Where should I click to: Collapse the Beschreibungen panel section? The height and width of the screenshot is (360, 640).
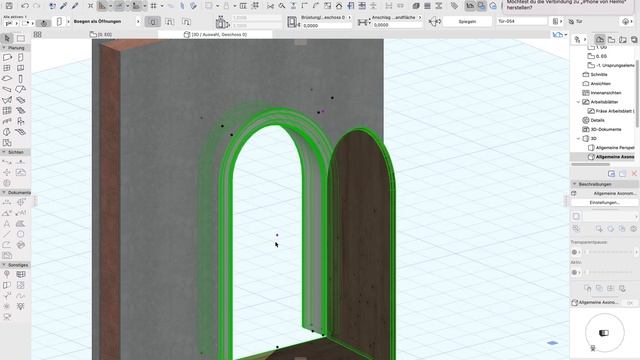[x=575, y=184]
